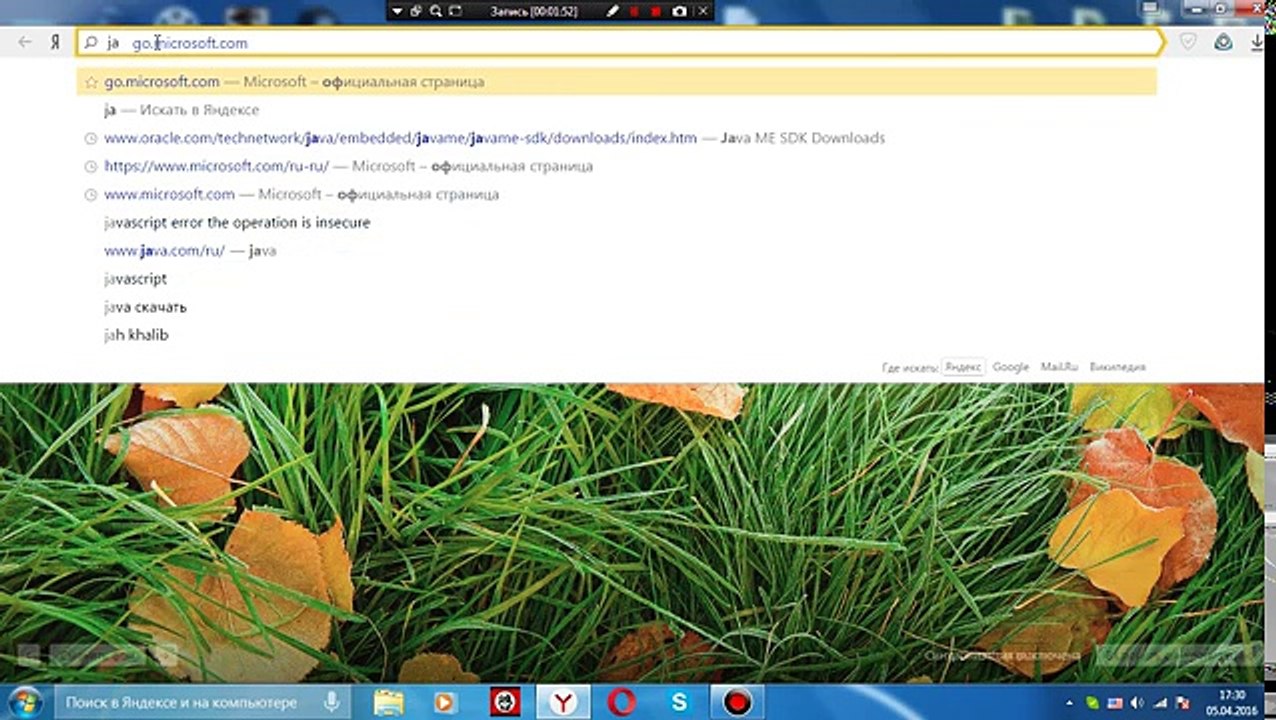Click the recorder screen-region icon

455,11
